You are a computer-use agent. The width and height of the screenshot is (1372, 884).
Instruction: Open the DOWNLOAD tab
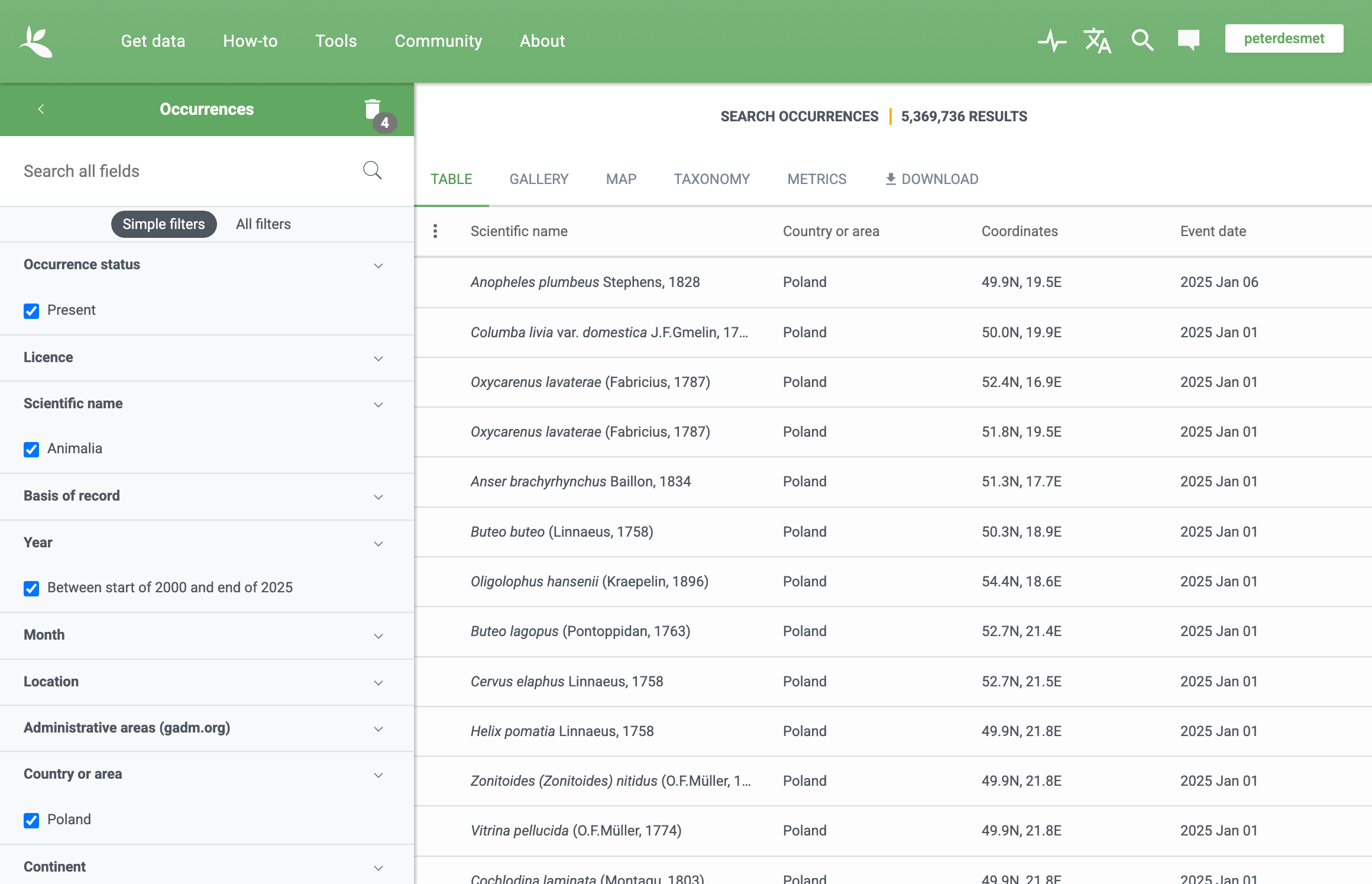[x=931, y=179]
